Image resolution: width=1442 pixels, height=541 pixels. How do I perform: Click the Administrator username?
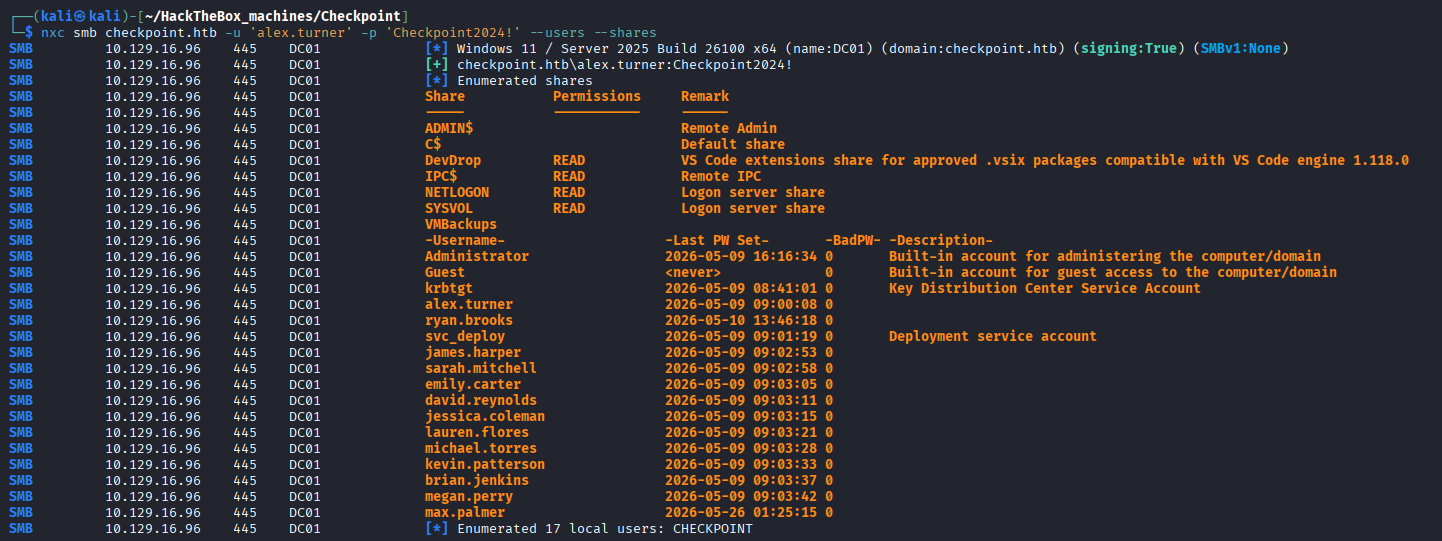[x=477, y=256]
